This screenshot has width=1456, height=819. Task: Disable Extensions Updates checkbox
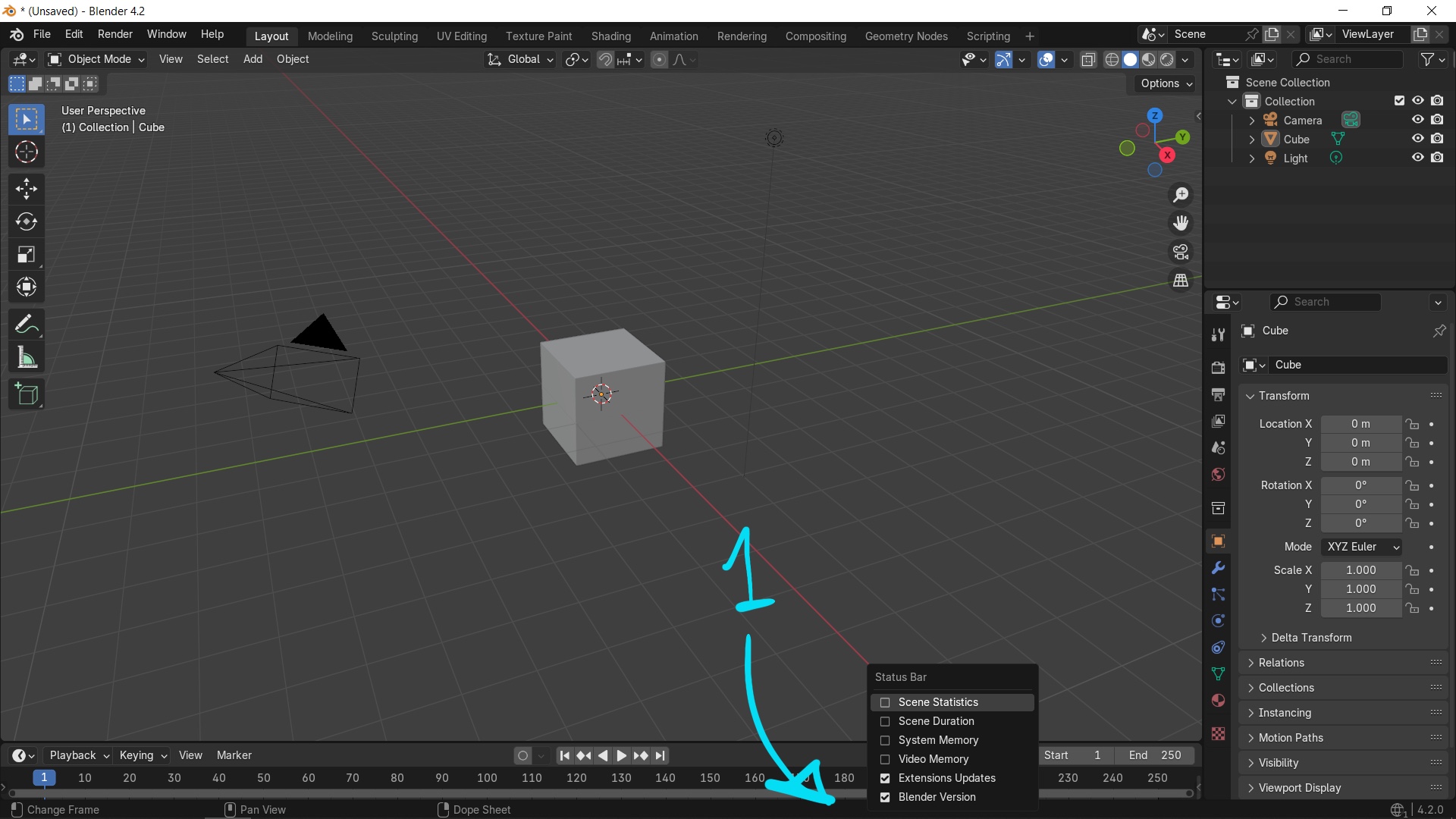pyautogui.click(x=885, y=779)
